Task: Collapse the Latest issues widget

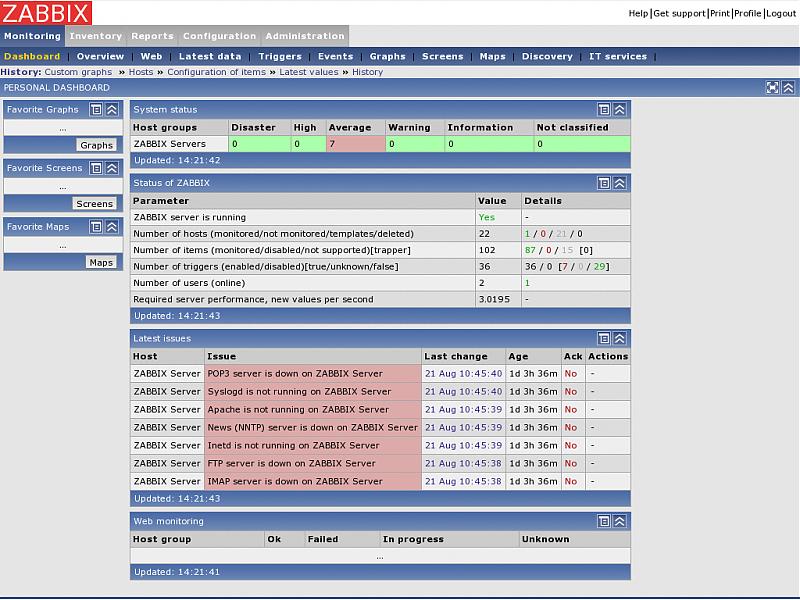Action: [x=620, y=339]
